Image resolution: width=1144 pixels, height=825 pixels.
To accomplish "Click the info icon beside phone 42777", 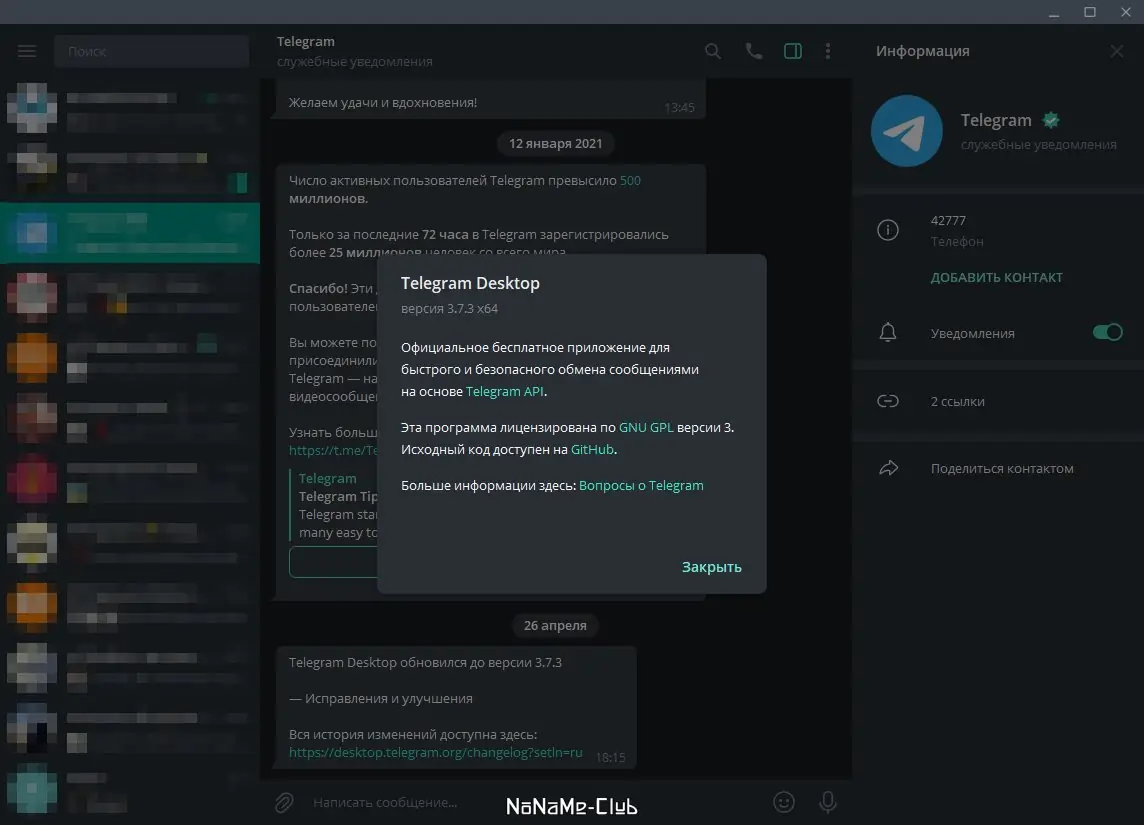I will (887, 231).
